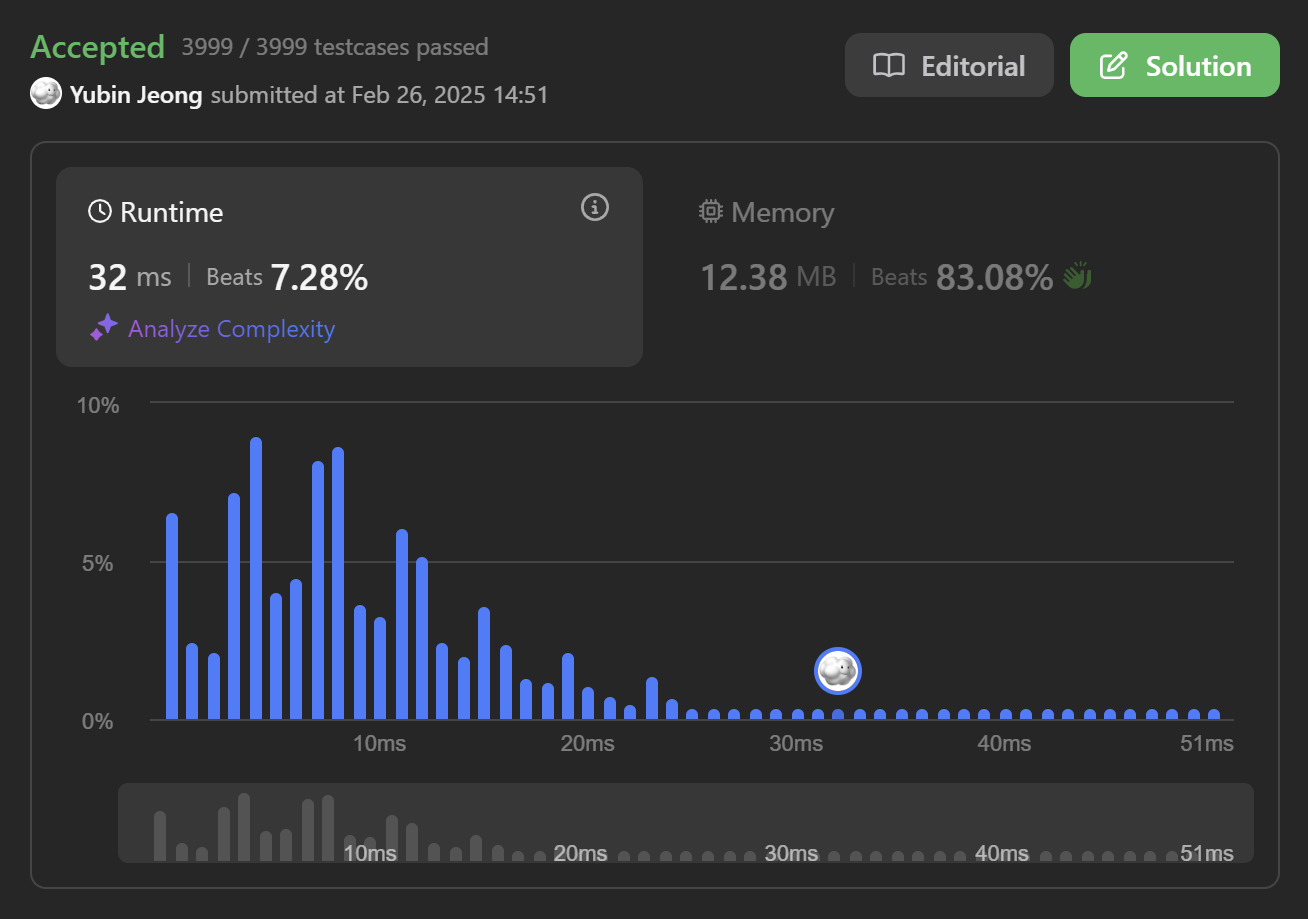Click the 20ms label in the mini overview
The height and width of the screenshot is (919, 1308).
(580, 853)
